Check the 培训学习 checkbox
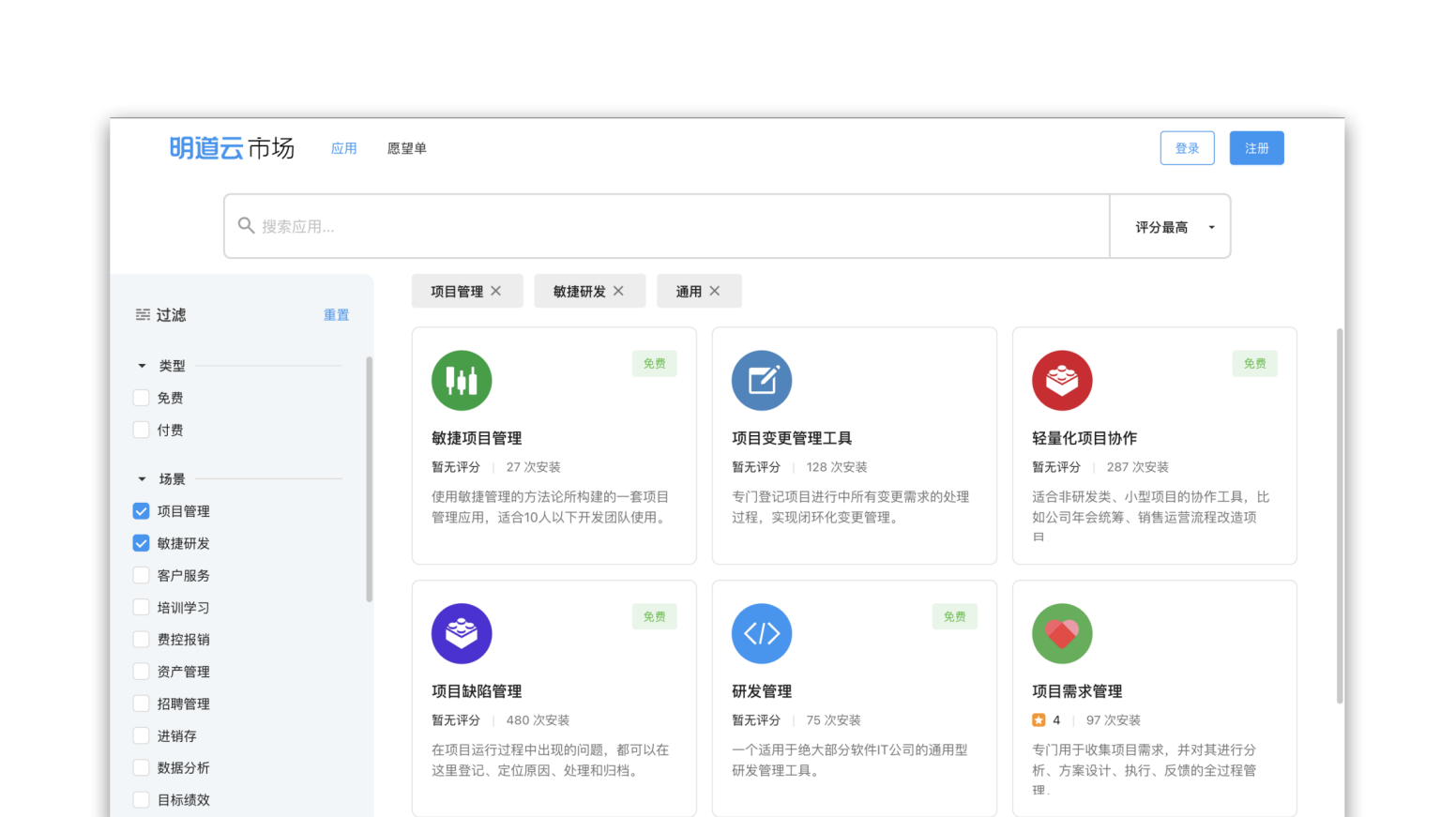 [x=141, y=607]
